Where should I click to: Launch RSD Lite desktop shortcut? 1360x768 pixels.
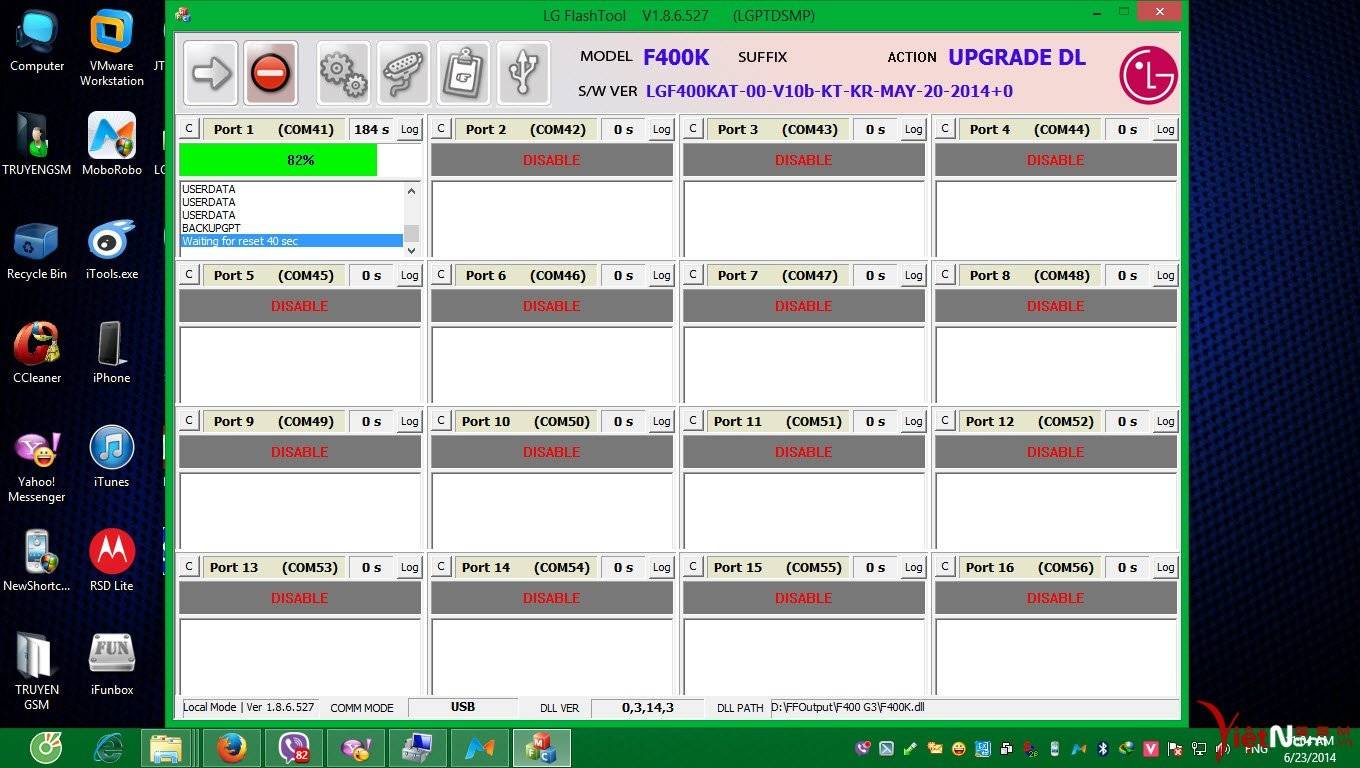point(112,561)
